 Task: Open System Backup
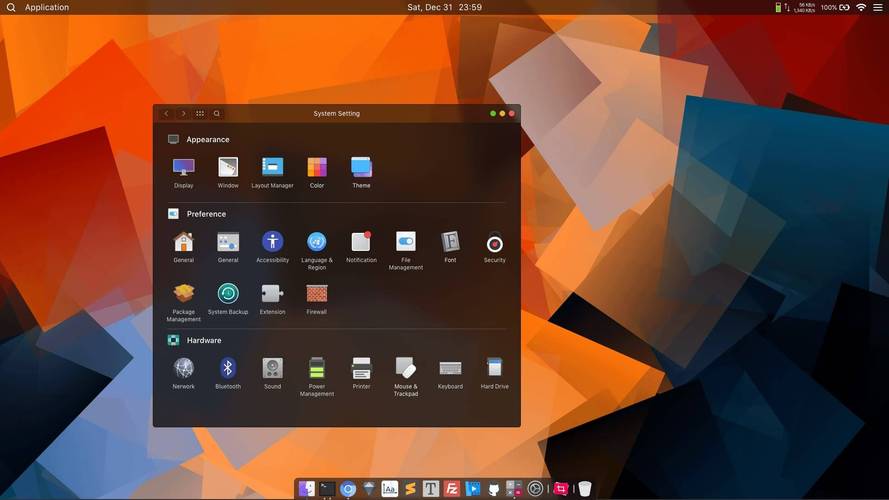click(228, 299)
